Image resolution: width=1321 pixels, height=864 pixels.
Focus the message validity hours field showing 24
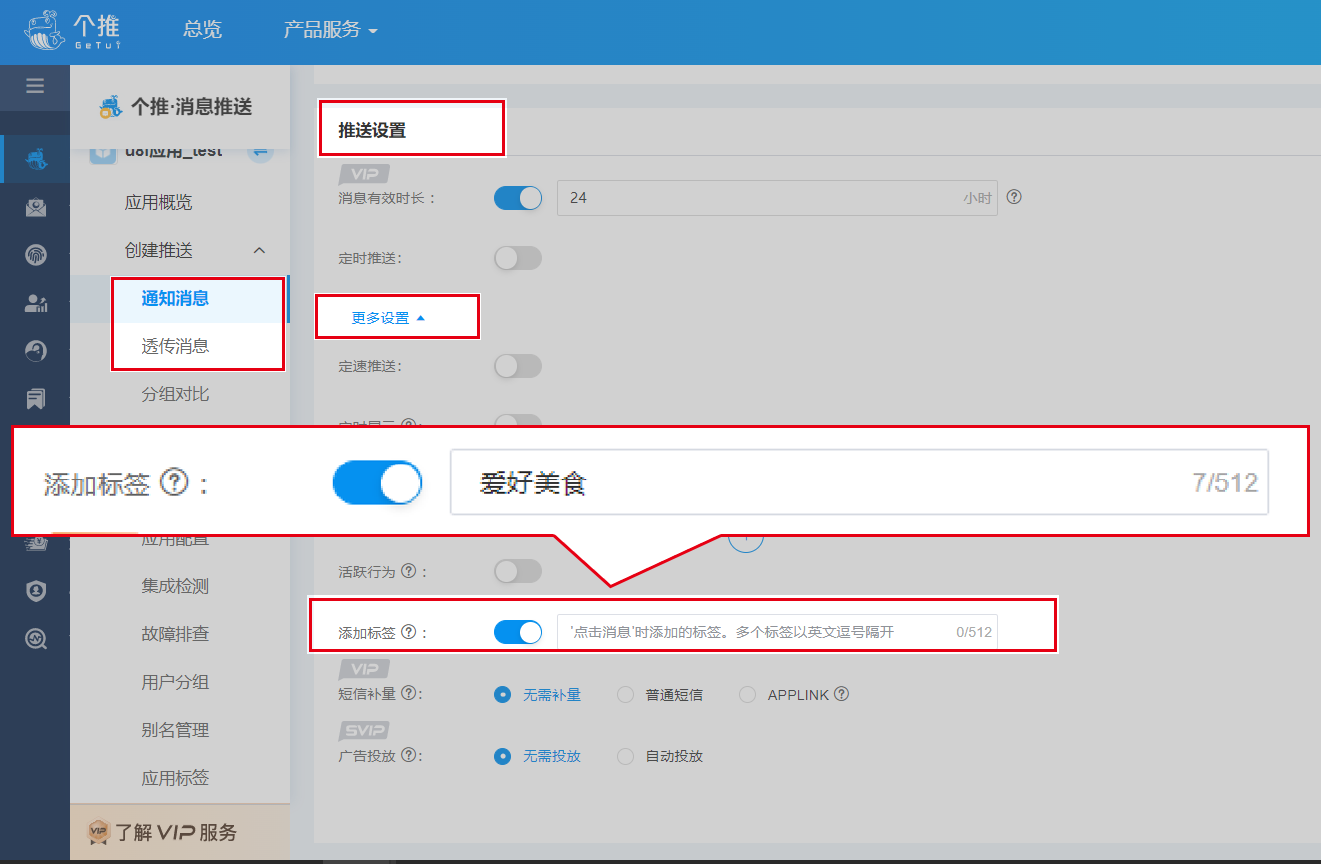pyautogui.click(x=777, y=198)
